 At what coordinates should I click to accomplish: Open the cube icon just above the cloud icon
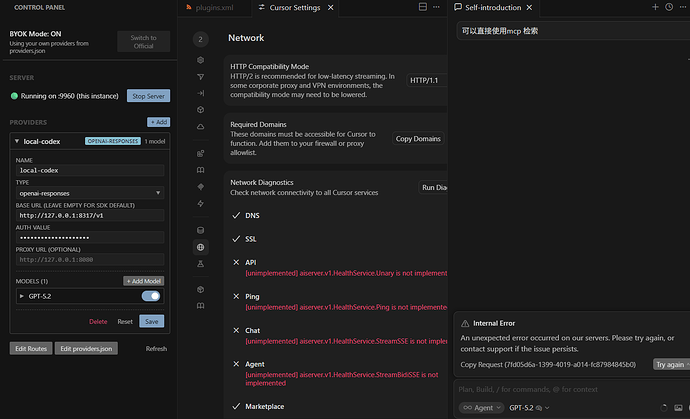pos(200,110)
